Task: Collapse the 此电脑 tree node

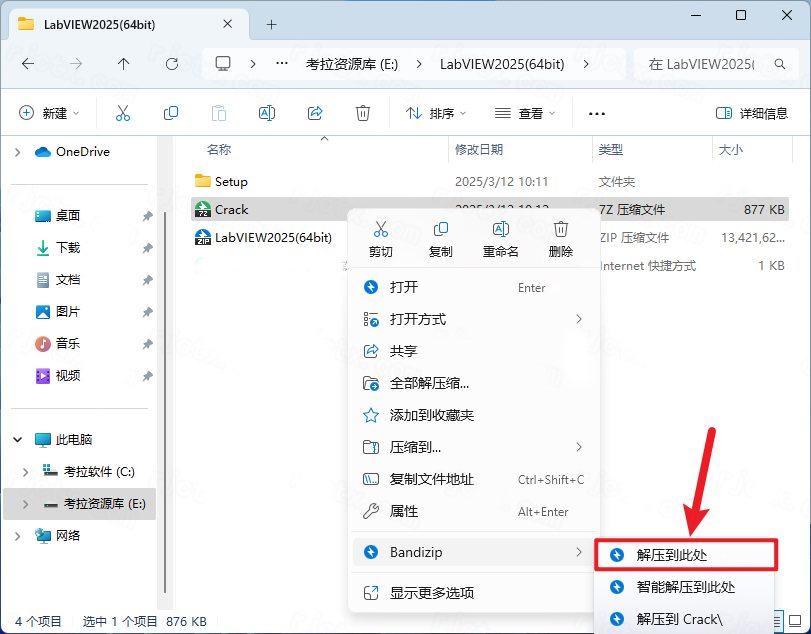Action: pos(18,440)
